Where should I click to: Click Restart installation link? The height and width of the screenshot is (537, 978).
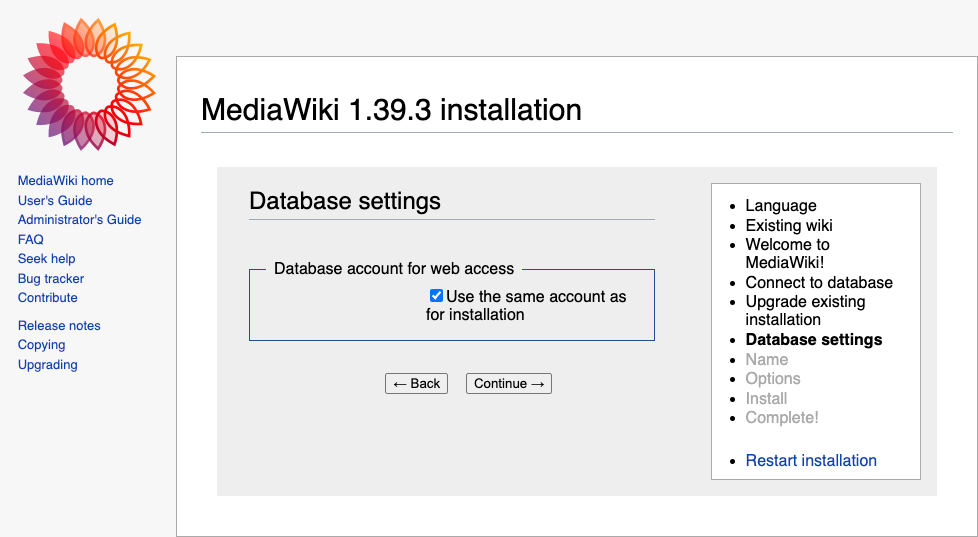point(811,461)
